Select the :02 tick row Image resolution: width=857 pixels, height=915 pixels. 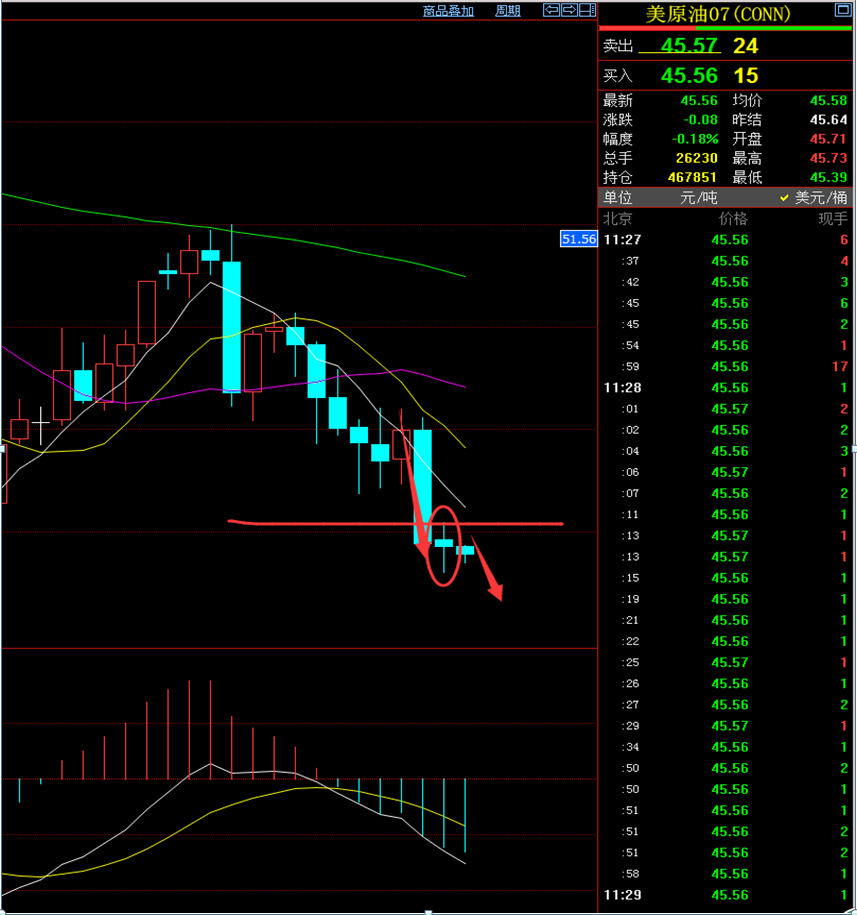725,430
